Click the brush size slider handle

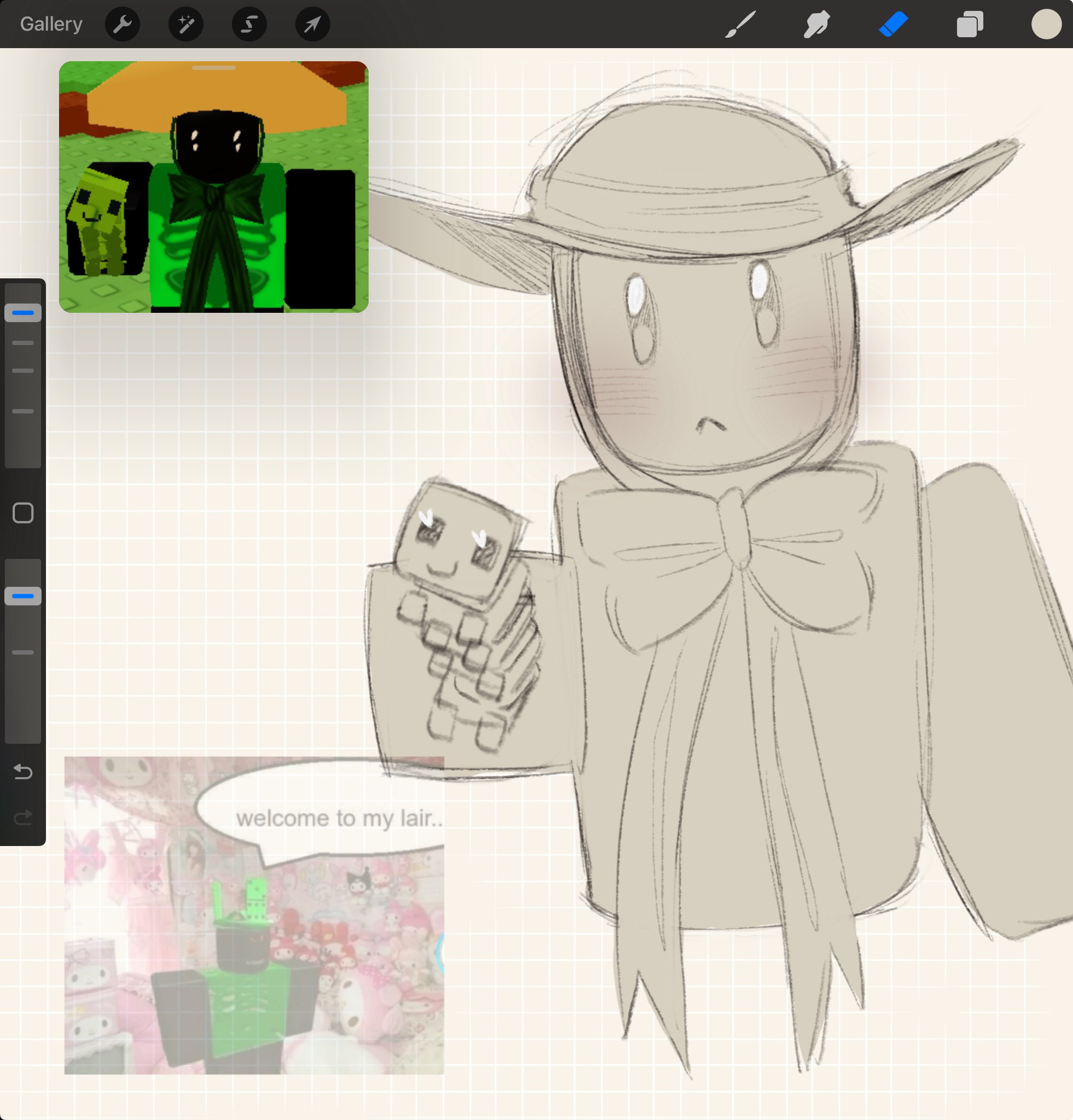pos(23,313)
